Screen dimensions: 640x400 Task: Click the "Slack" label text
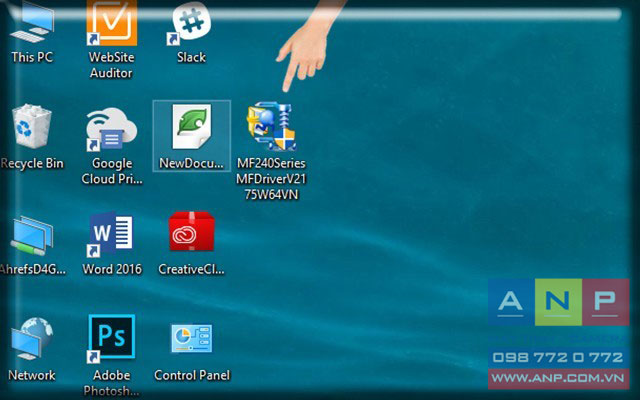(191, 57)
